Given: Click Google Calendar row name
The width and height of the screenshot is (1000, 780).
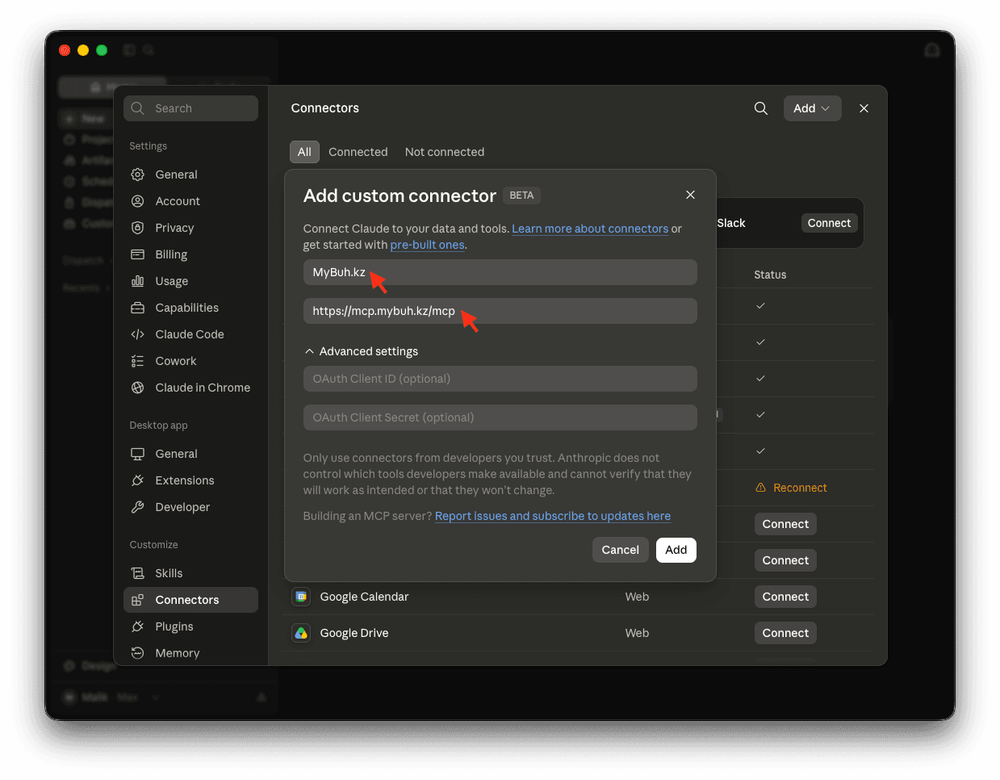Looking at the screenshot, I should (x=364, y=596).
